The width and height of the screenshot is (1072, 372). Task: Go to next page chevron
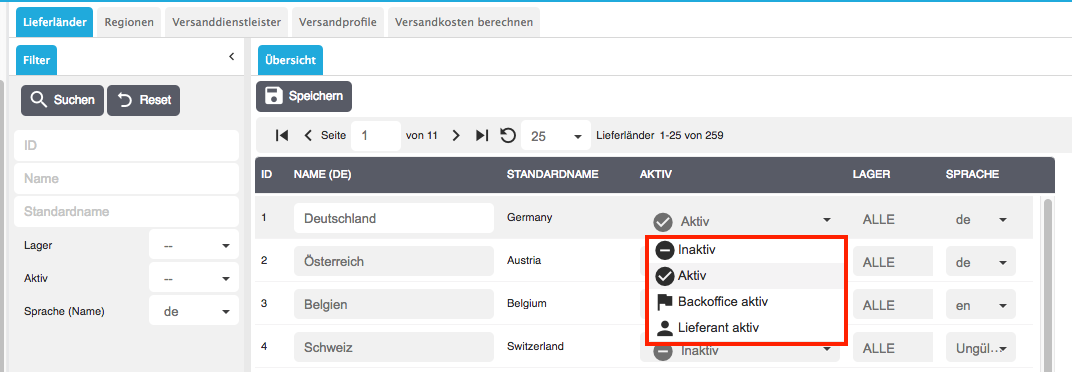(456, 135)
